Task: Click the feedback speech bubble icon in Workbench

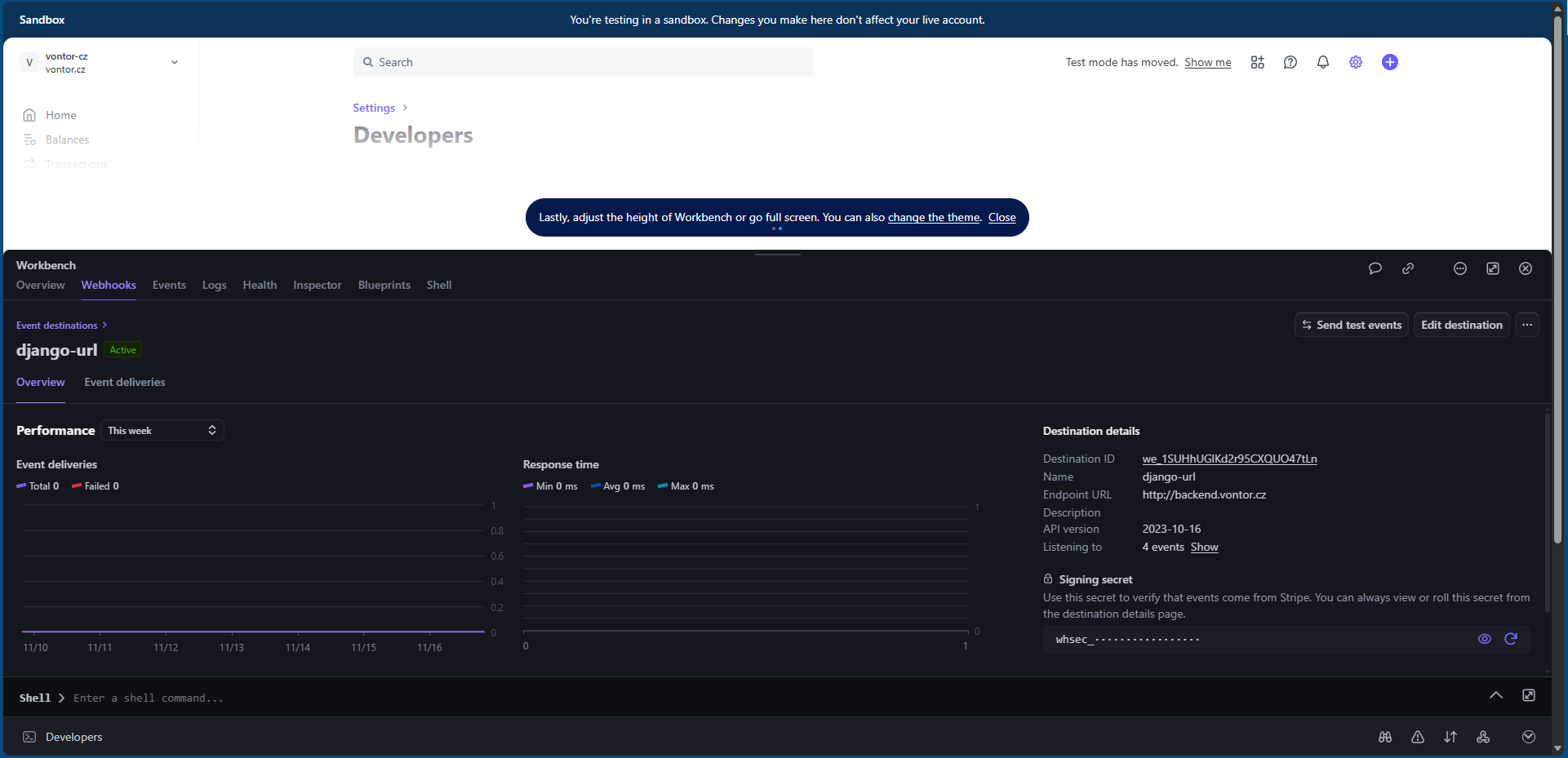Action: coord(1375,268)
